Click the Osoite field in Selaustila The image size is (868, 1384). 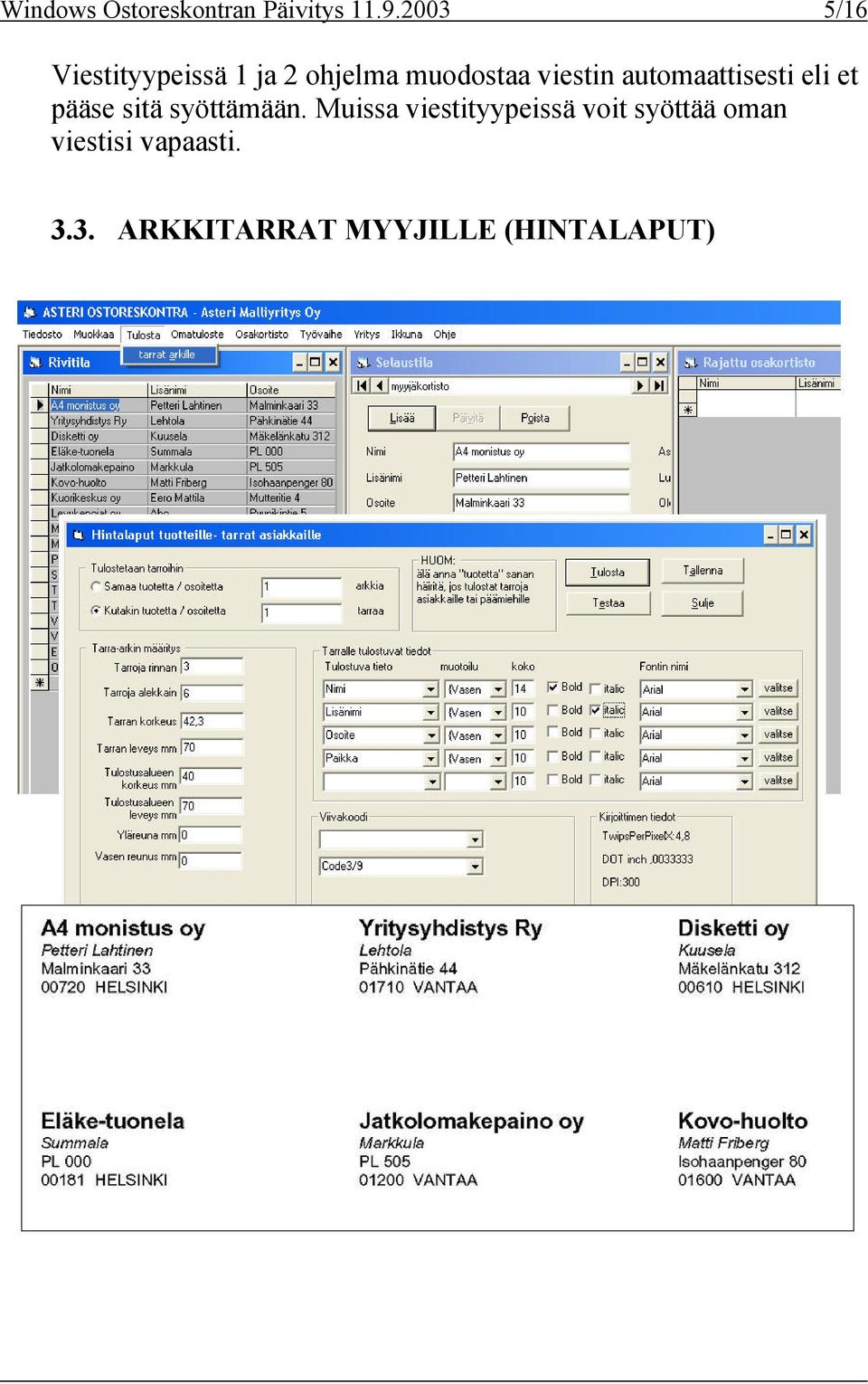[x=541, y=503]
